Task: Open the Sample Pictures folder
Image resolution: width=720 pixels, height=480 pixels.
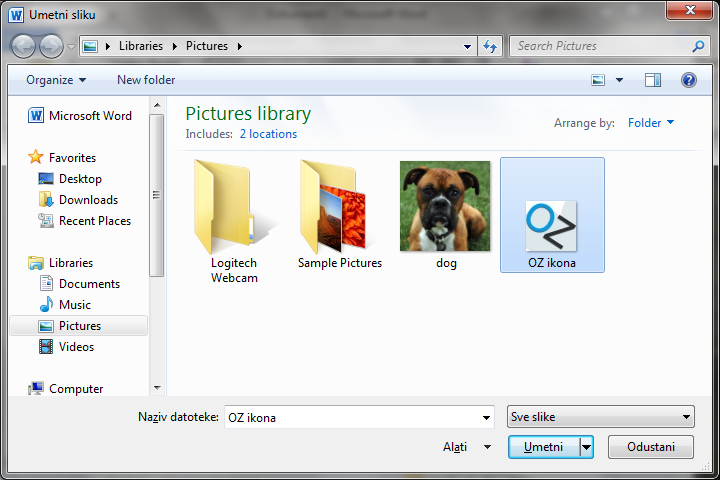Action: [339, 215]
